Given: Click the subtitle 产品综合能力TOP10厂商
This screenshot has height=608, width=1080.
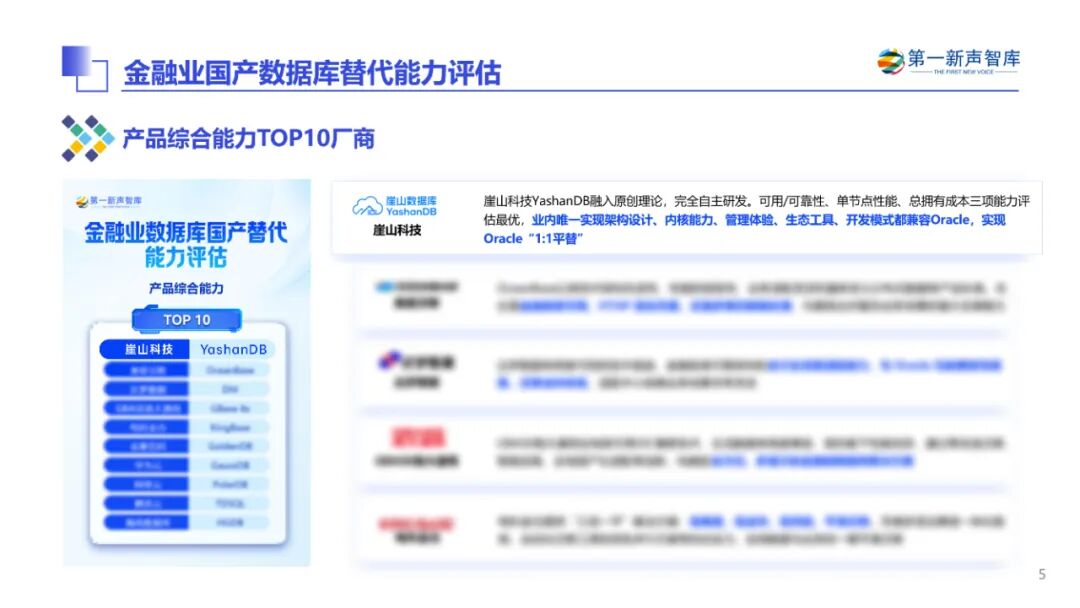Looking at the screenshot, I should pyautogui.click(x=248, y=138).
